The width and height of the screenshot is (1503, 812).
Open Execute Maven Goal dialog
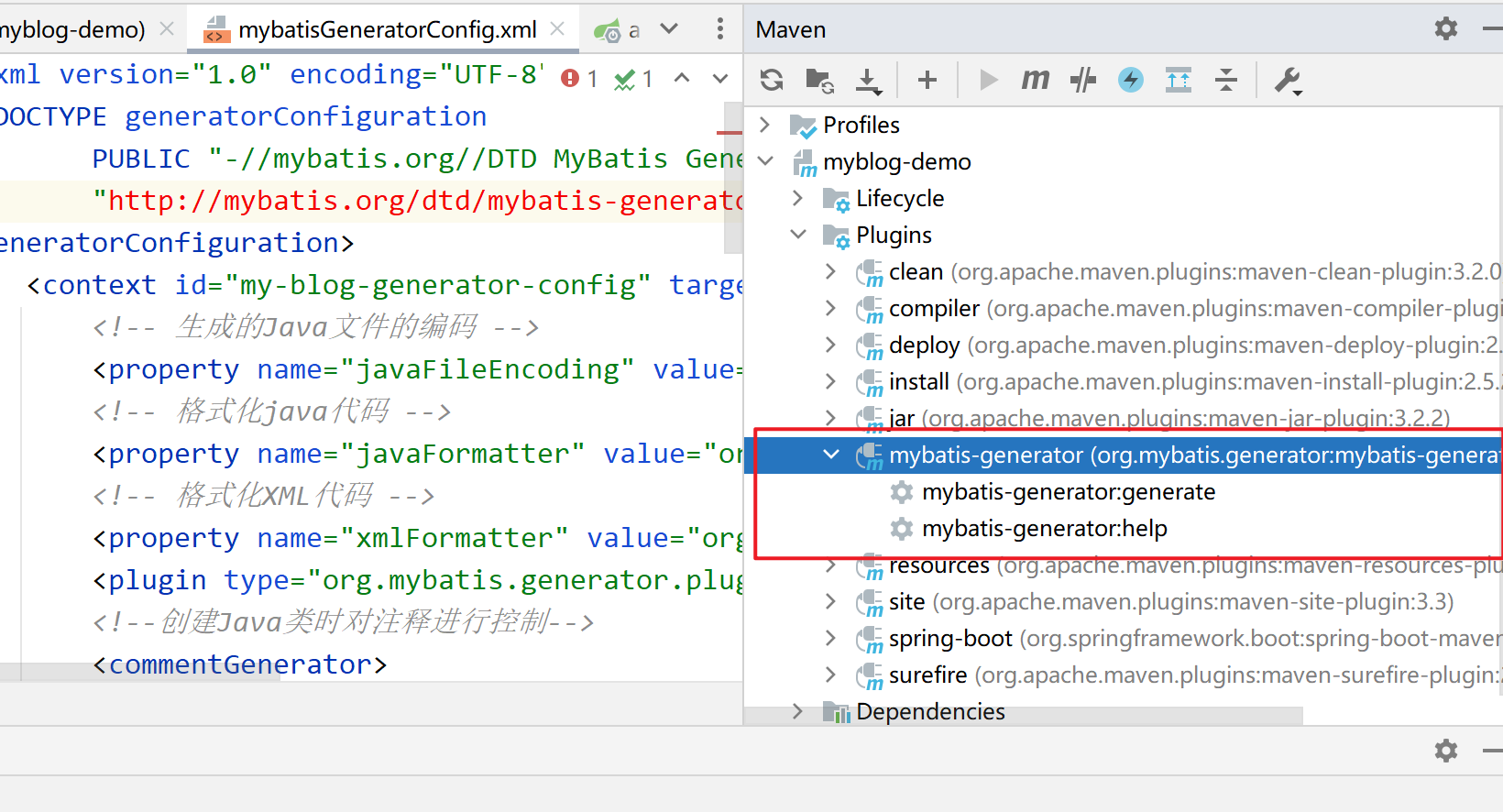[1036, 81]
